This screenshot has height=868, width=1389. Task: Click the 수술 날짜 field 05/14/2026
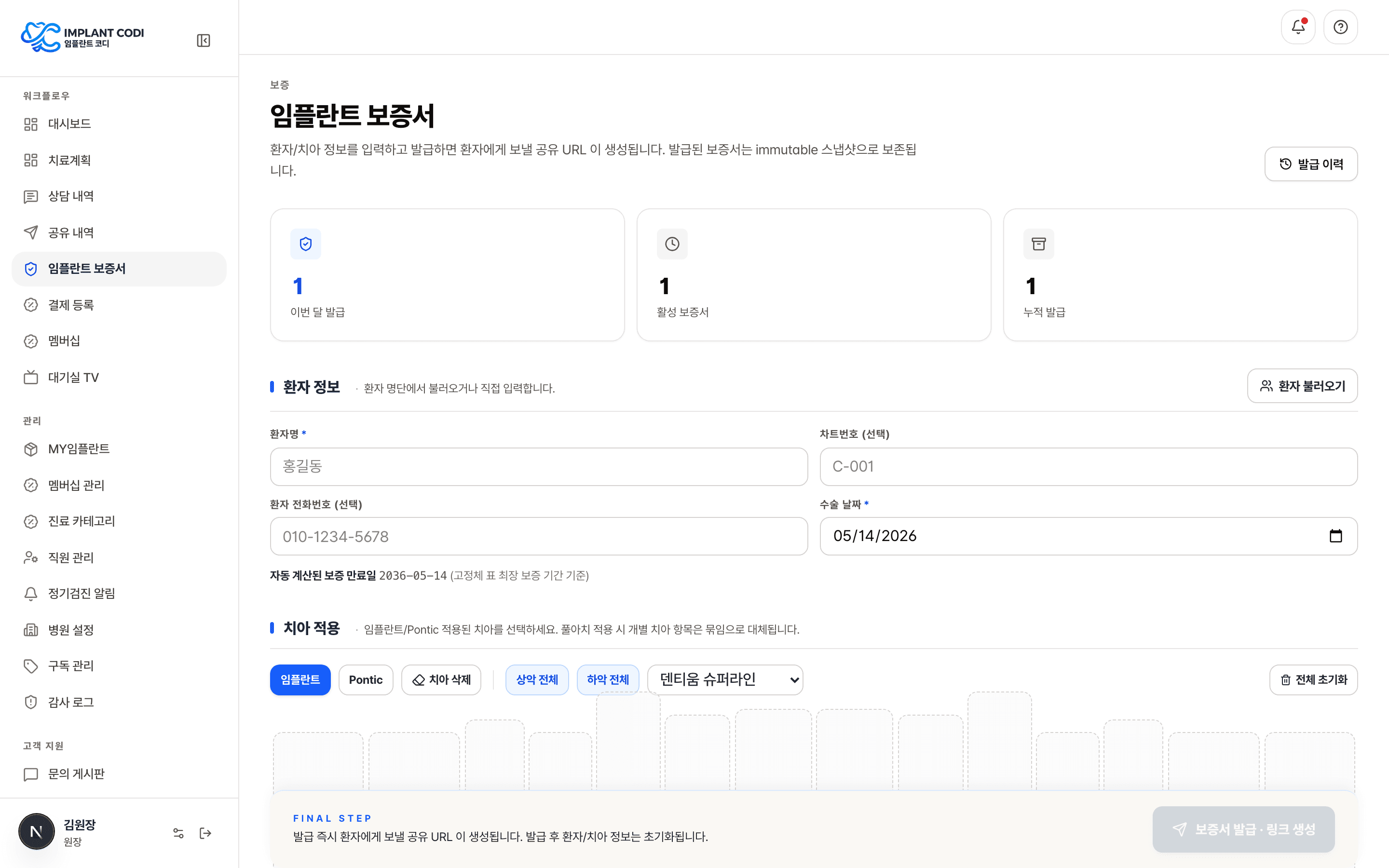1088,536
